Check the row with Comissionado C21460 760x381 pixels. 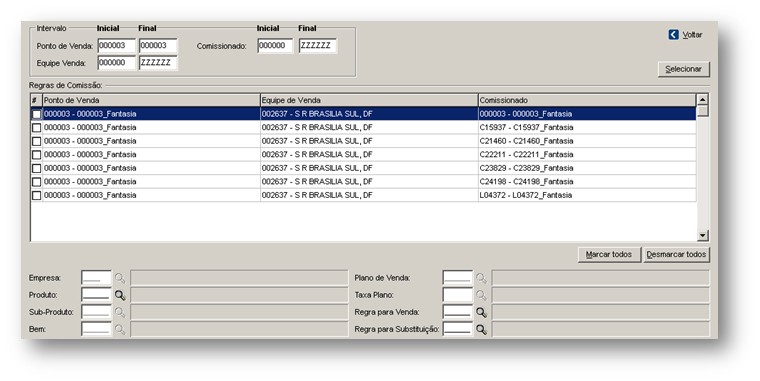36,141
